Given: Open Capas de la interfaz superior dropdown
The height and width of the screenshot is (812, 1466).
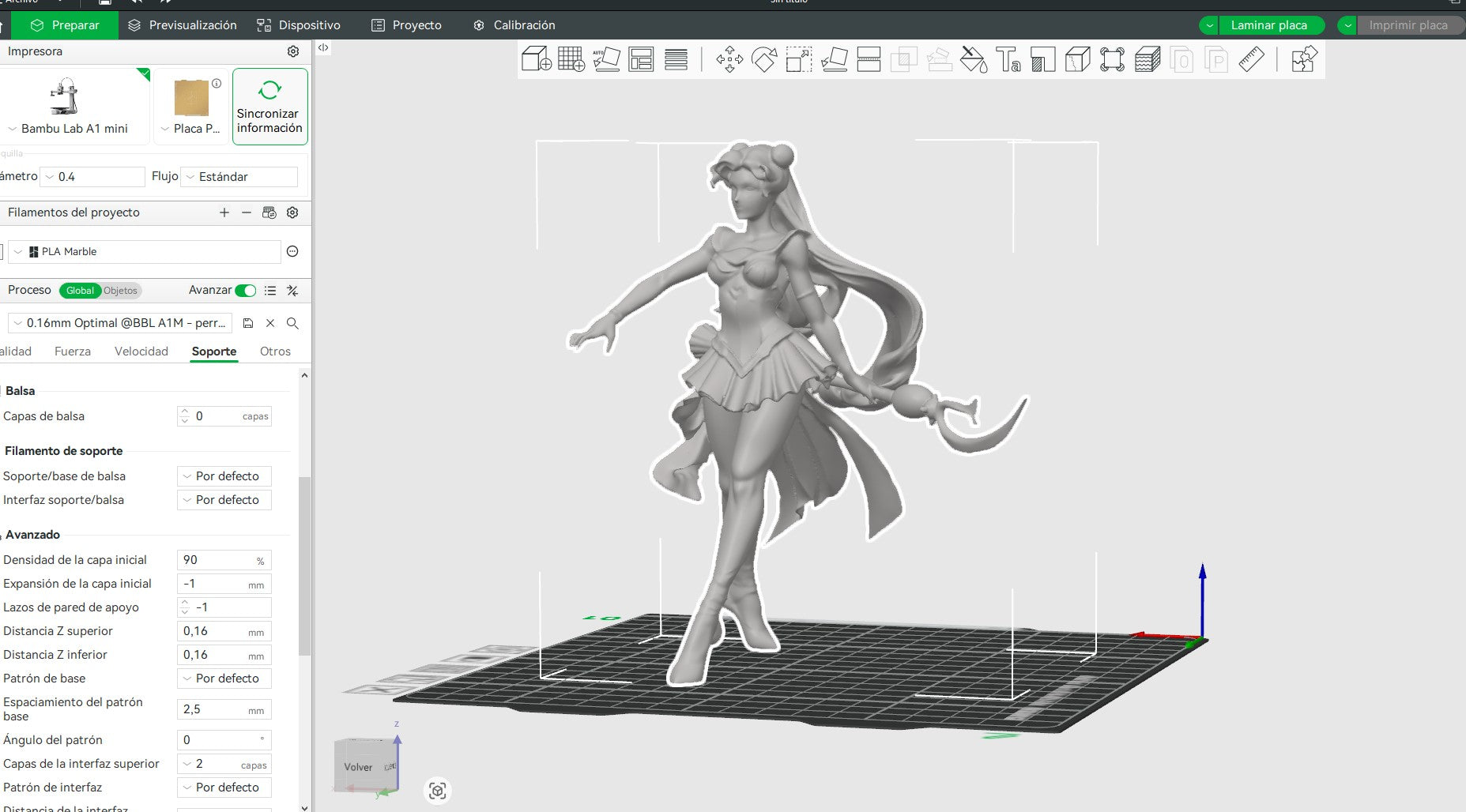Looking at the screenshot, I should [224, 764].
